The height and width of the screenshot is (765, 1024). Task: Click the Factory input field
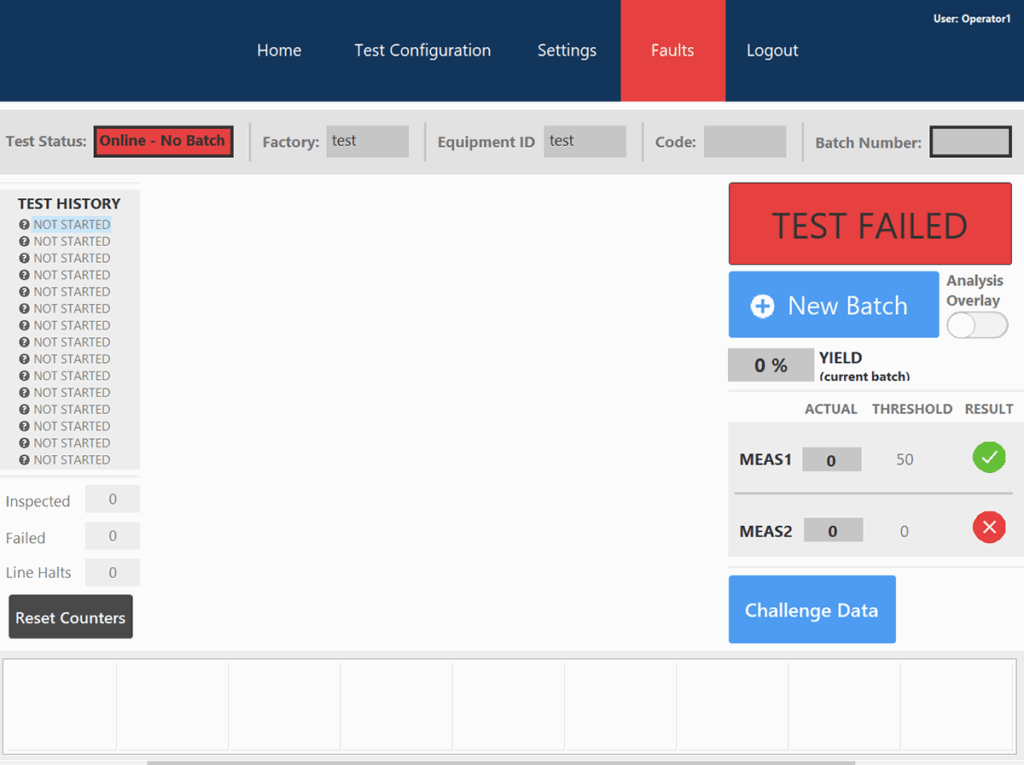tap(367, 142)
